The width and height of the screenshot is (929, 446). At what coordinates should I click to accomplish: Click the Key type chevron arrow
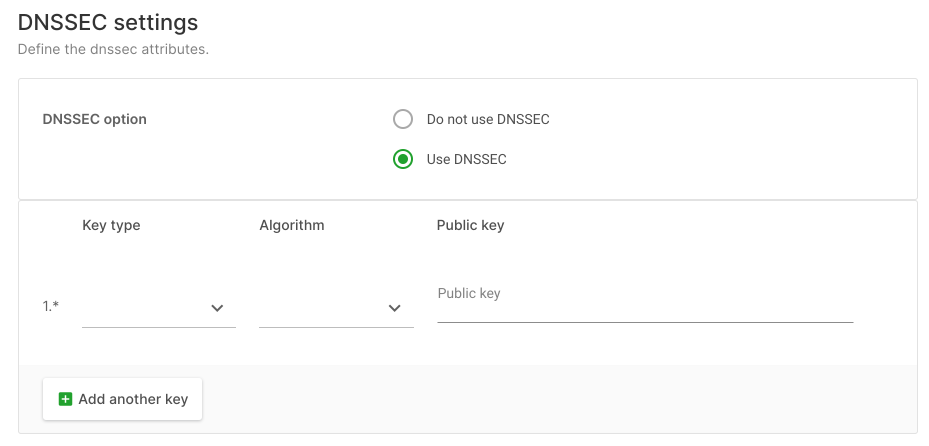point(217,308)
